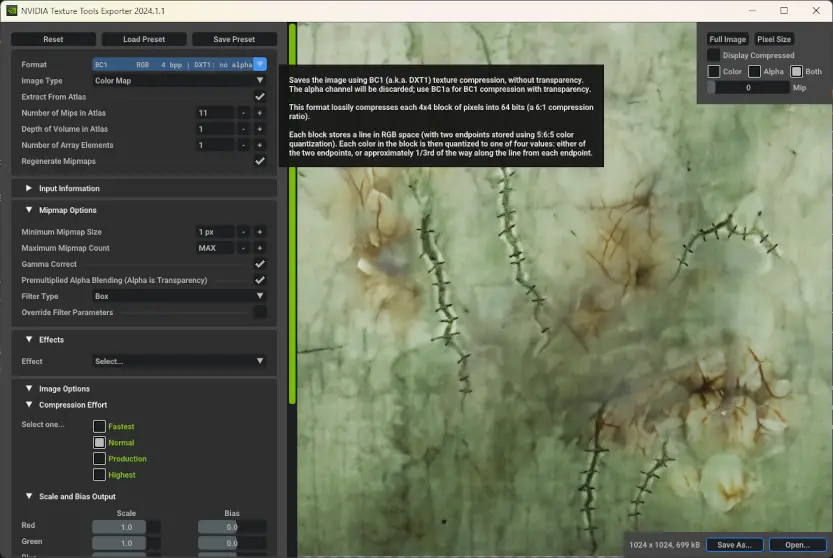Enable the Display Compressed checkbox
The height and width of the screenshot is (558, 833).
coord(713,55)
